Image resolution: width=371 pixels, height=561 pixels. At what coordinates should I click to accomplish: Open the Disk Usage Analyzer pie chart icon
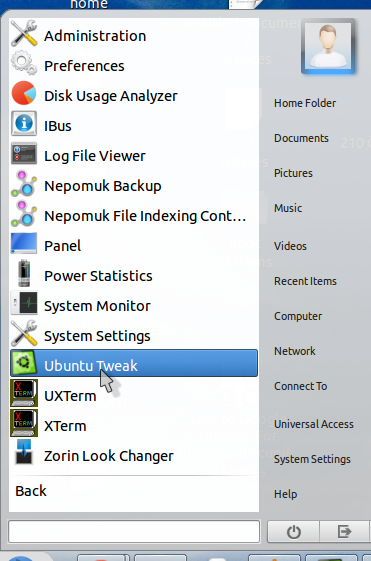click(x=24, y=93)
